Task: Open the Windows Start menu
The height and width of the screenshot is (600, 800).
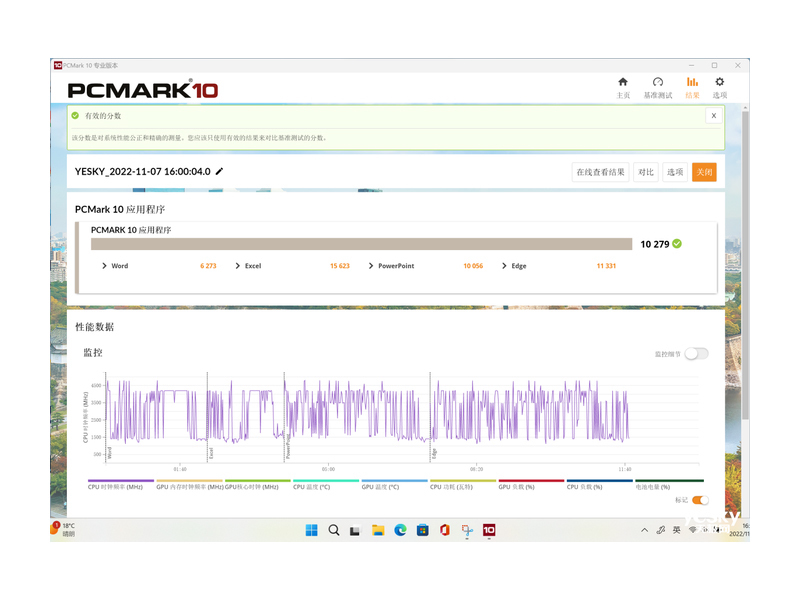Action: click(311, 531)
